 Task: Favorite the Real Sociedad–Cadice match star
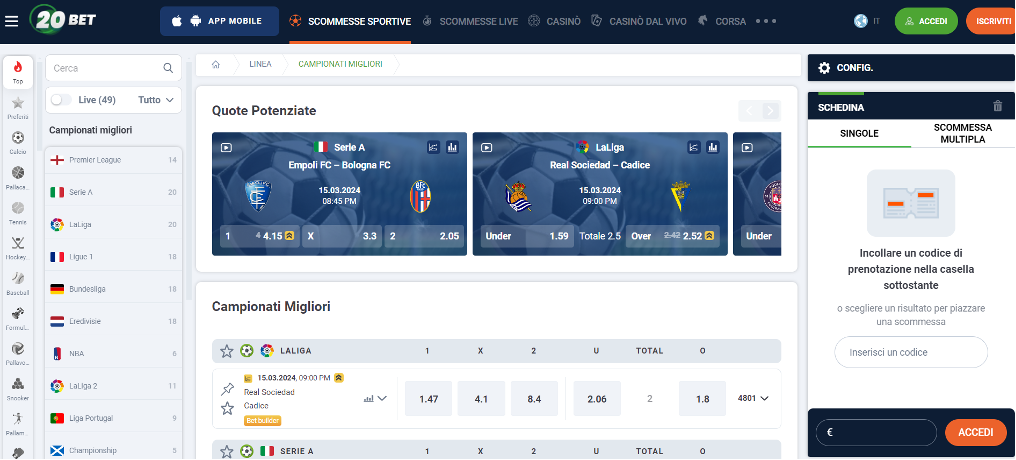tap(227, 408)
